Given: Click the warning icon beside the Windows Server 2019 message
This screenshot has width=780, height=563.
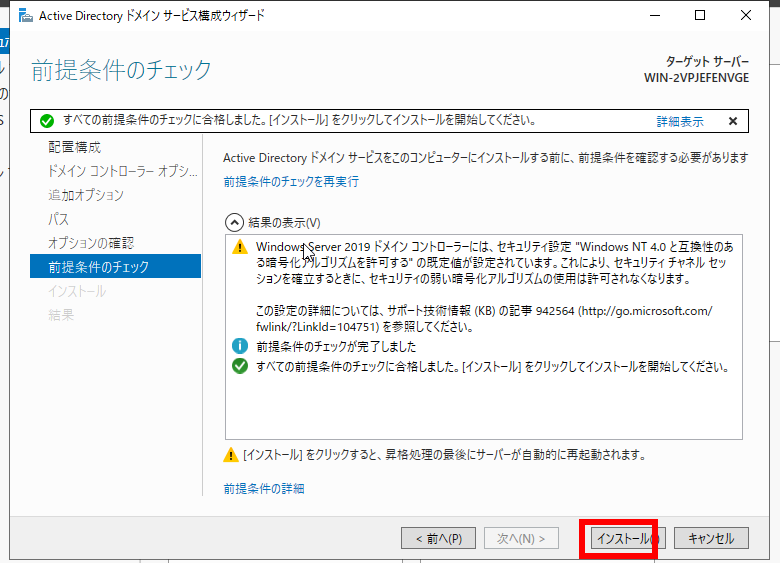Looking at the screenshot, I should 240,247.
